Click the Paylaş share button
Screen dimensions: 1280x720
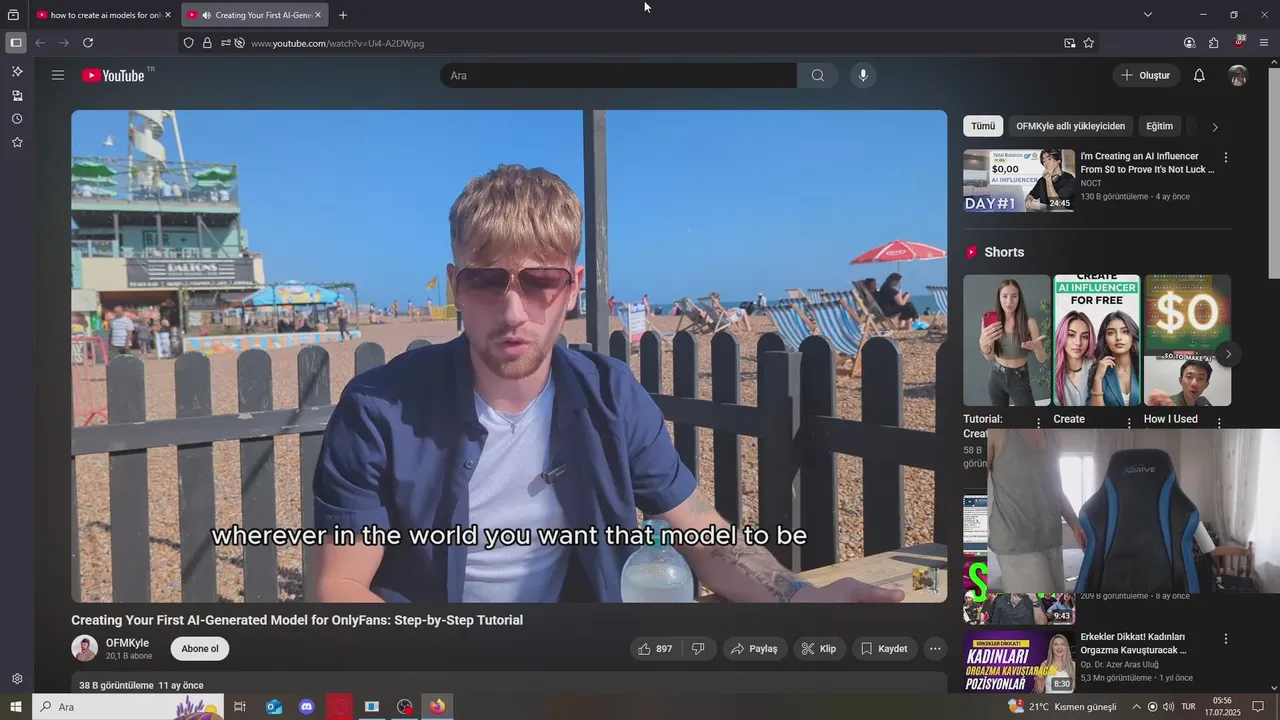click(755, 649)
